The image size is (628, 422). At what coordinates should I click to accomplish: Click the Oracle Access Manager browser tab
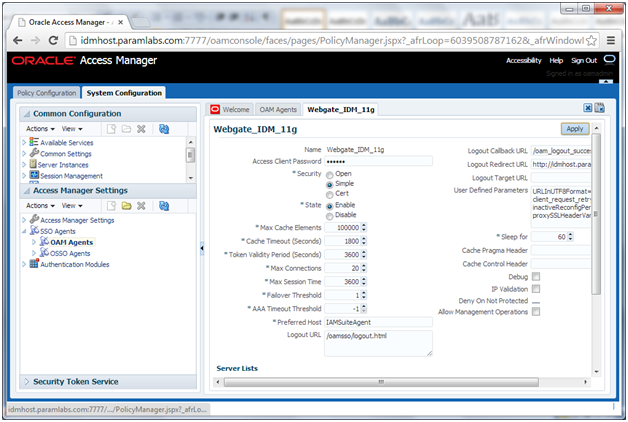pos(69,22)
